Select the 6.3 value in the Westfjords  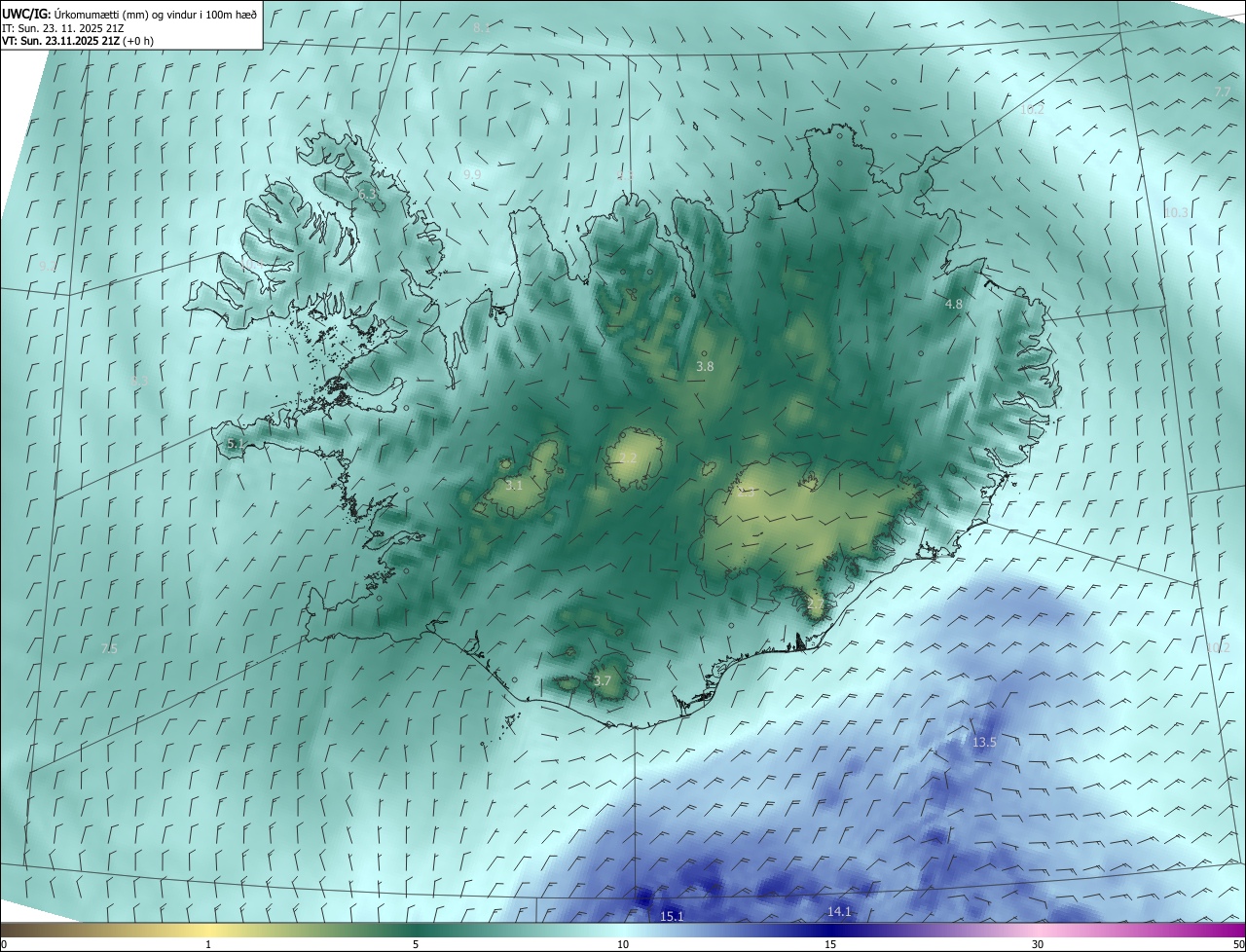click(x=368, y=195)
